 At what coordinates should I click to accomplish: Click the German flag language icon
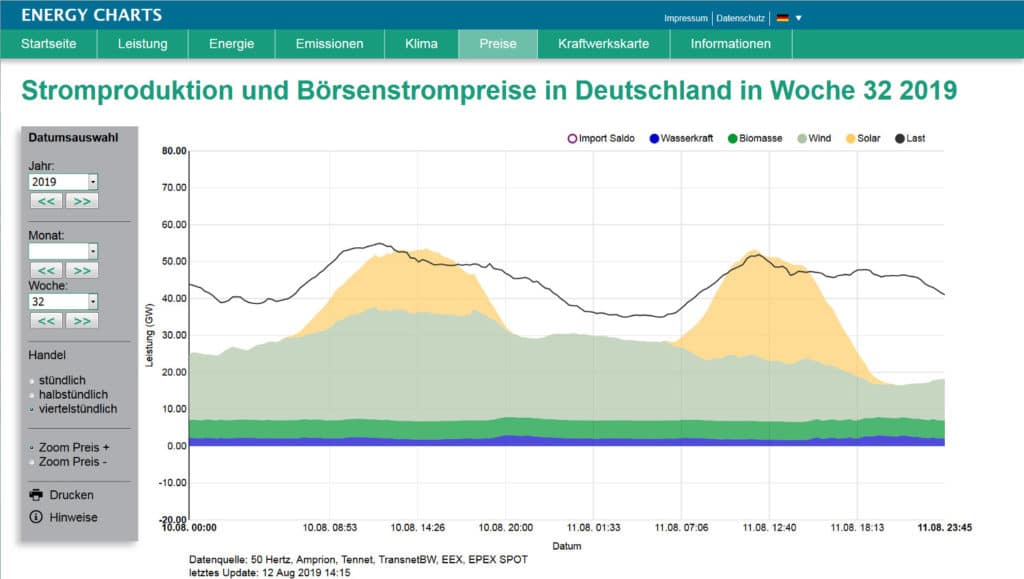(x=783, y=18)
